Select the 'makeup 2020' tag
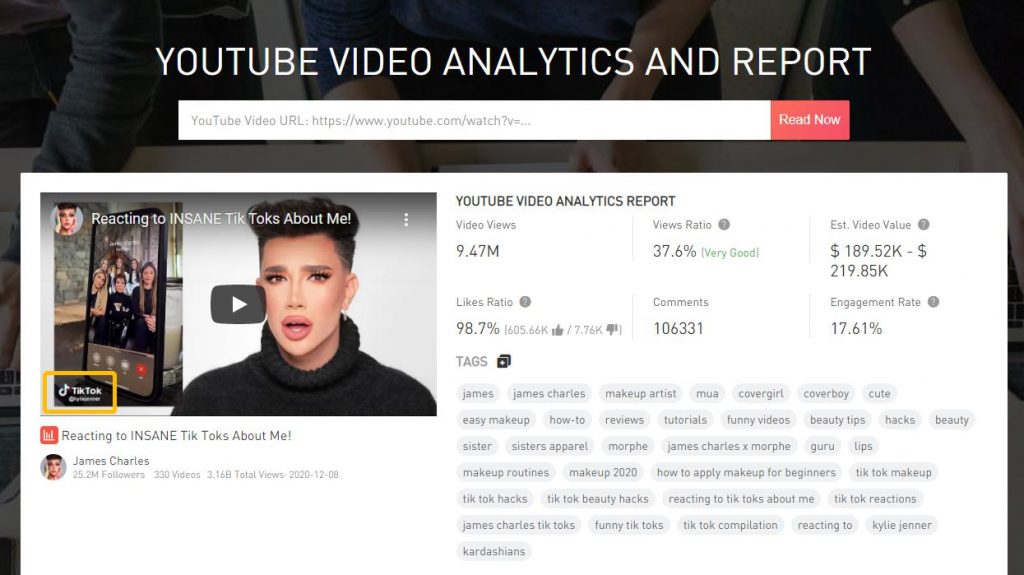This screenshot has height=575, width=1024. click(x=603, y=472)
